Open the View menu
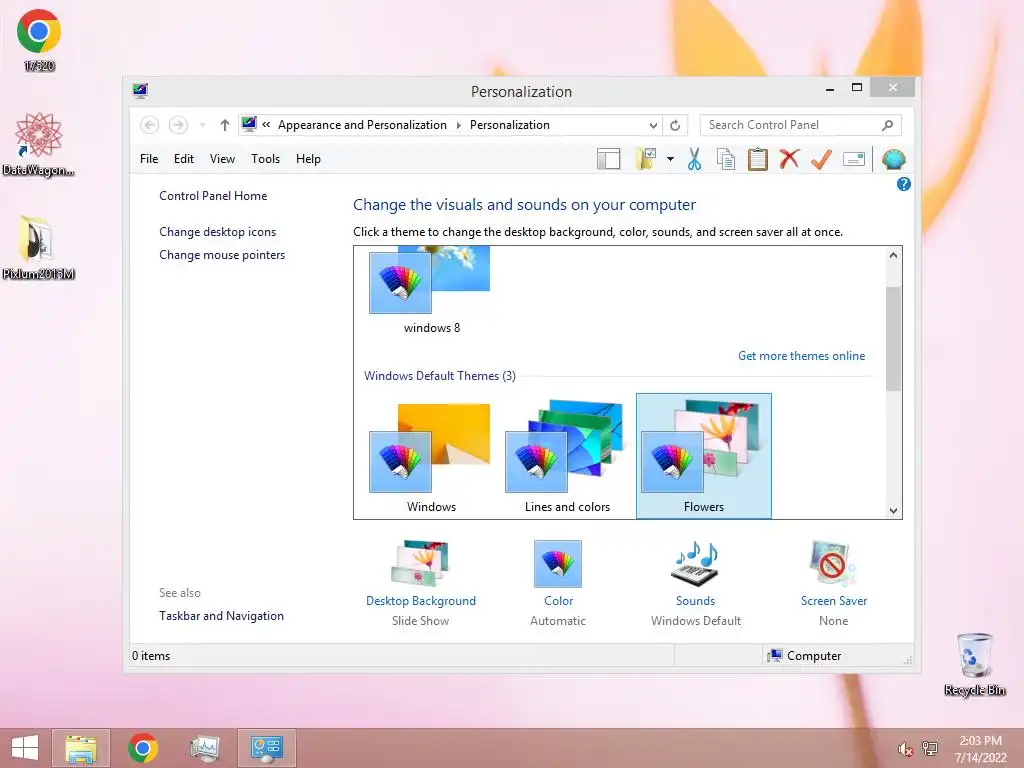This screenshot has width=1024, height=768. 222,159
